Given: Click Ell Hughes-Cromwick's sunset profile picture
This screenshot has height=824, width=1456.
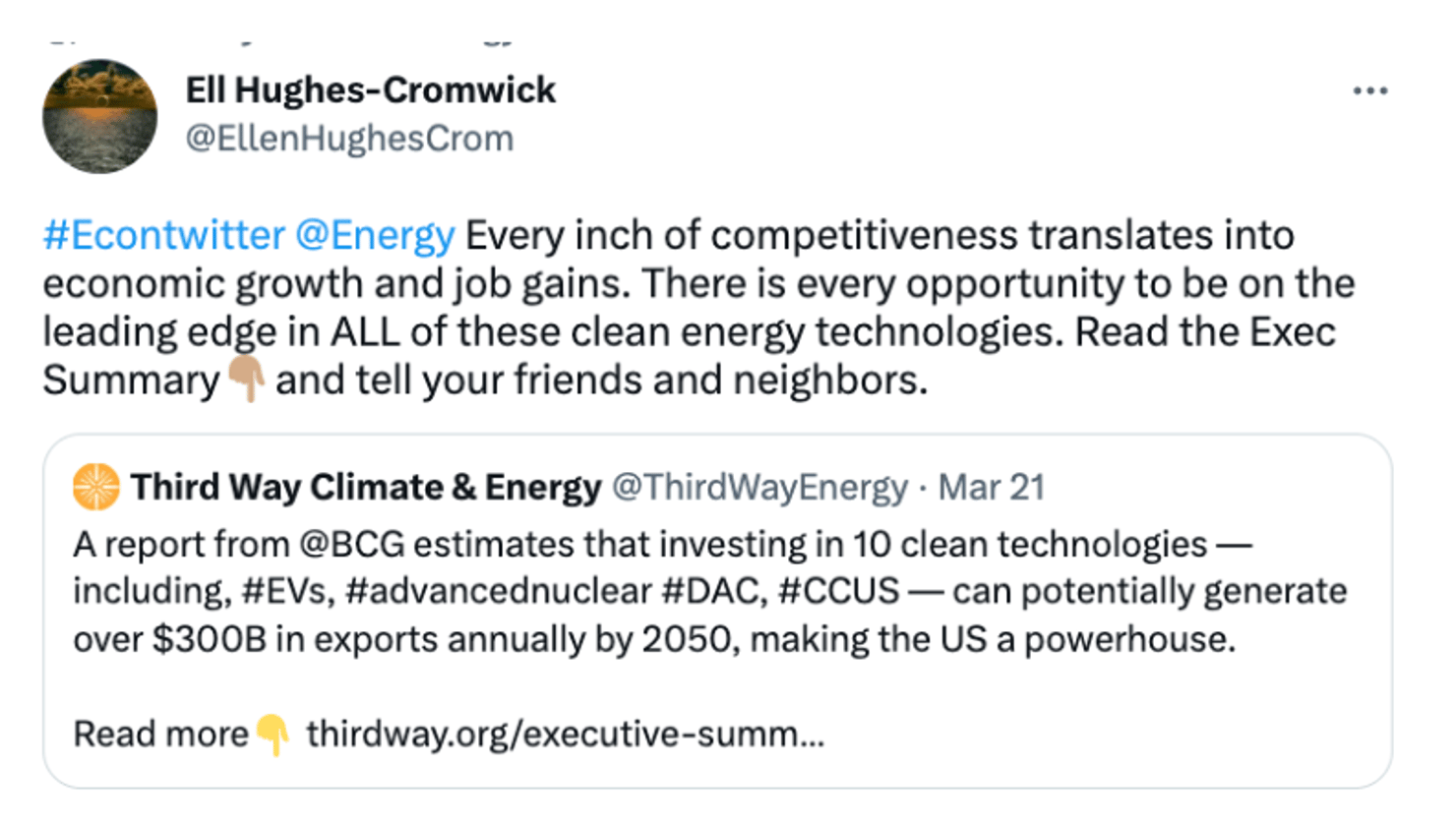Looking at the screenshot, I should coord(99,116).
